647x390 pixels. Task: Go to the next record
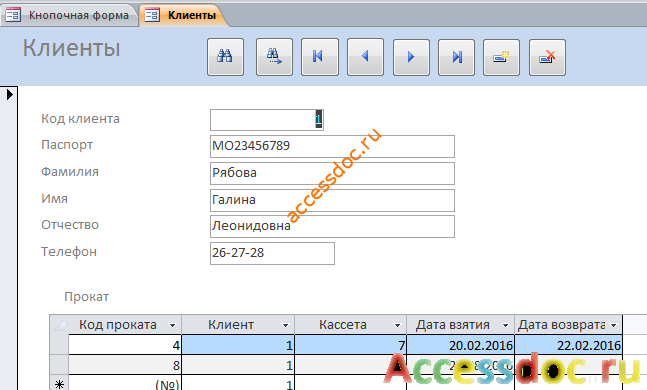click(x=411, y=57)
